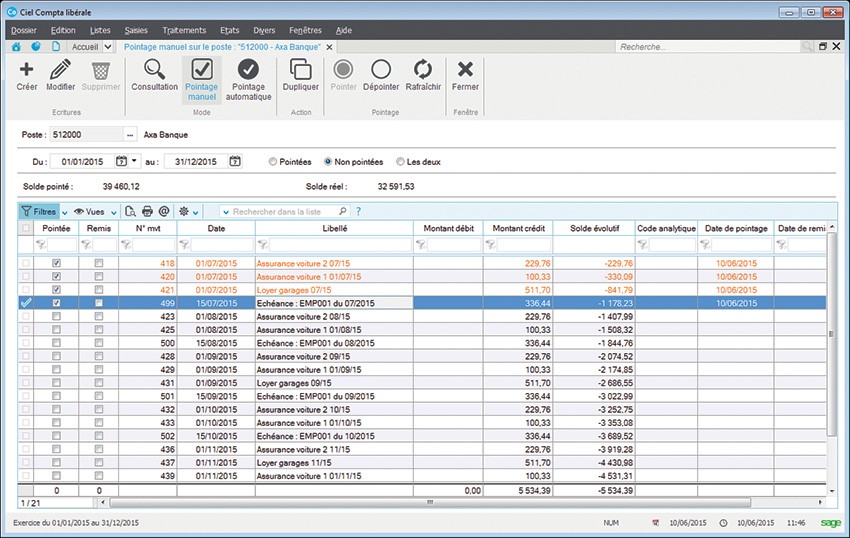
Task: Open the Vues dropdown arrow
Action: pyautogui.click(x=114, y=213)
